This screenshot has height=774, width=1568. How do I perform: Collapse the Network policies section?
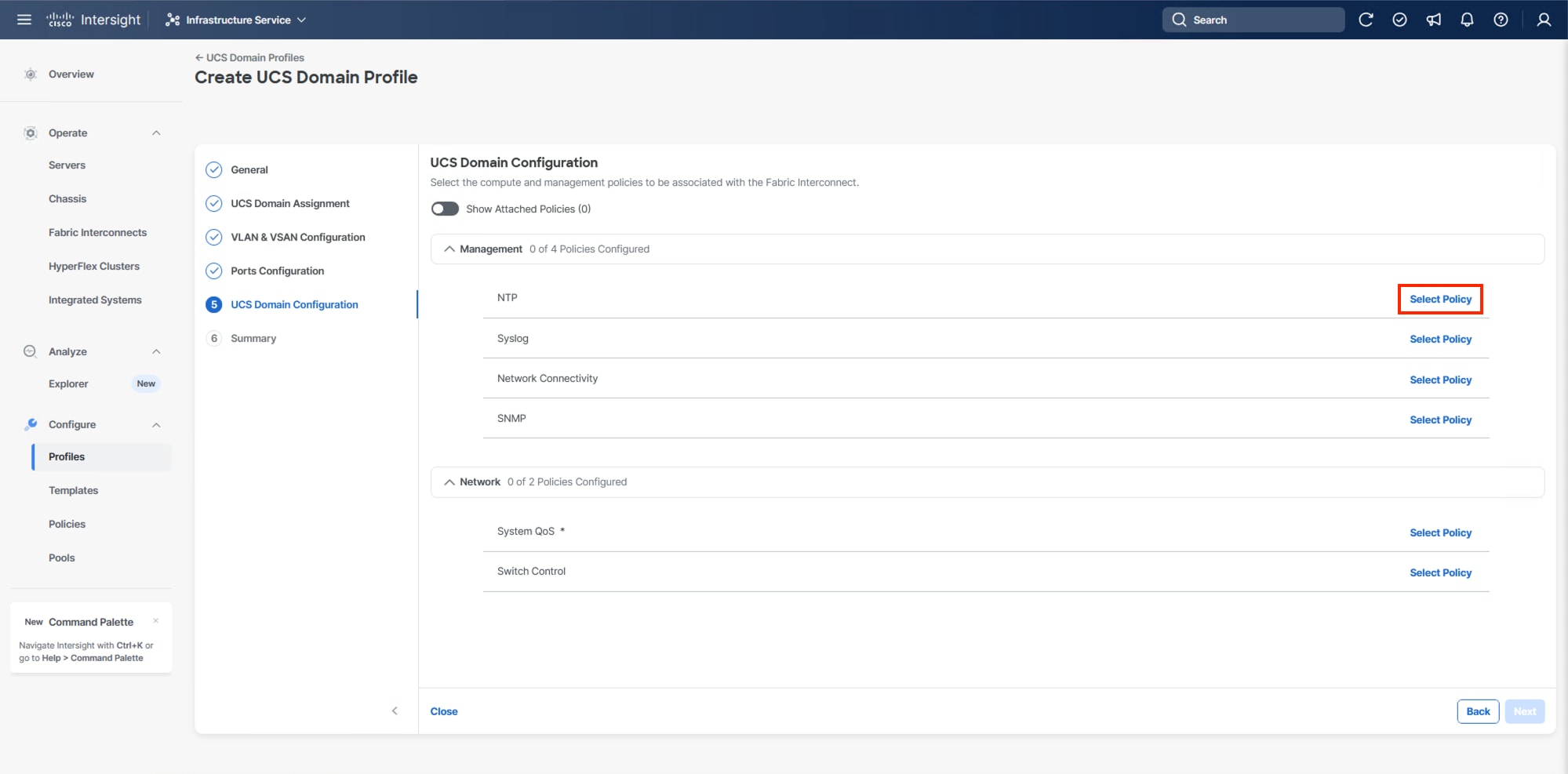tap(449, 481)
